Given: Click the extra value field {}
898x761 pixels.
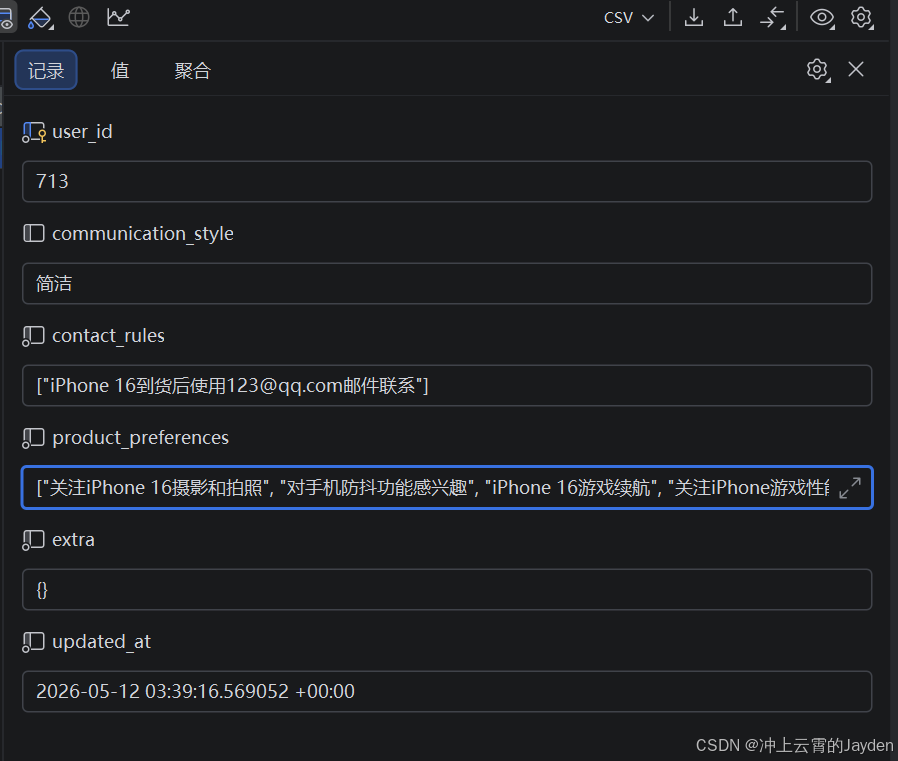Looking at the screenshot, I should (447, 589).
